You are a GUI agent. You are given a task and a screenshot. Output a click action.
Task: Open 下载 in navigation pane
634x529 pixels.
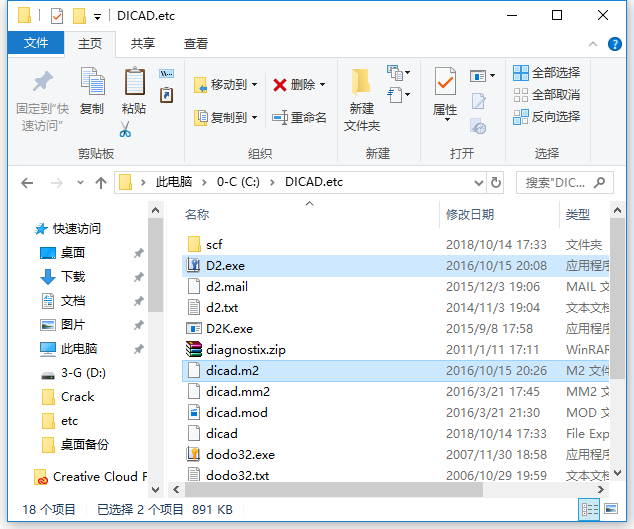point(73,277)
